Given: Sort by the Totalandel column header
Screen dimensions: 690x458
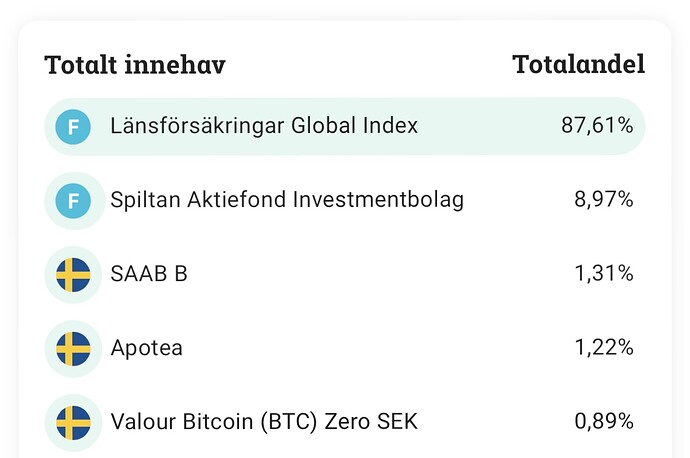Looking at the screenshot, I should click(578, 65).
